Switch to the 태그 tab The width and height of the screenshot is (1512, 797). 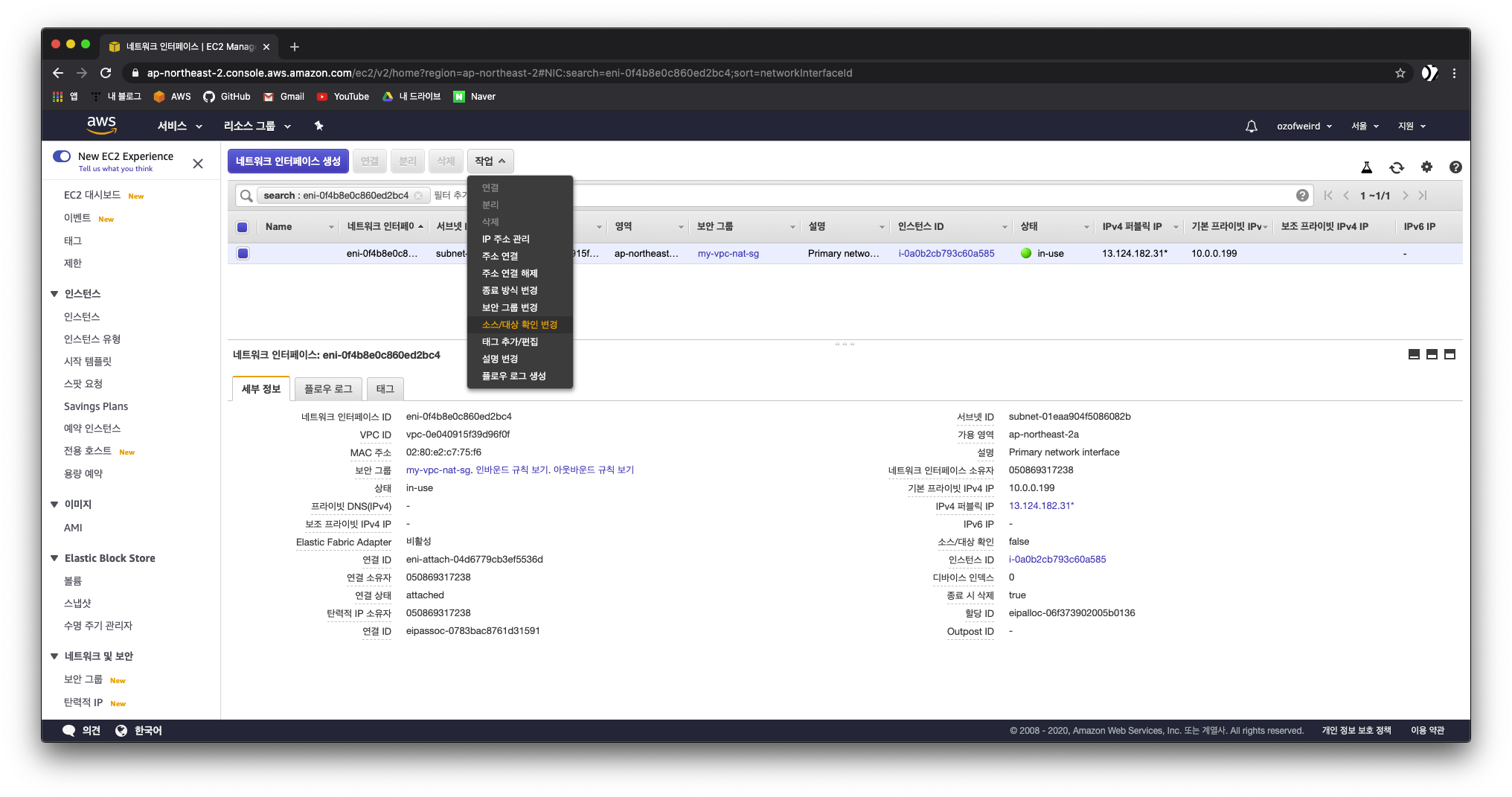(385, 389)
